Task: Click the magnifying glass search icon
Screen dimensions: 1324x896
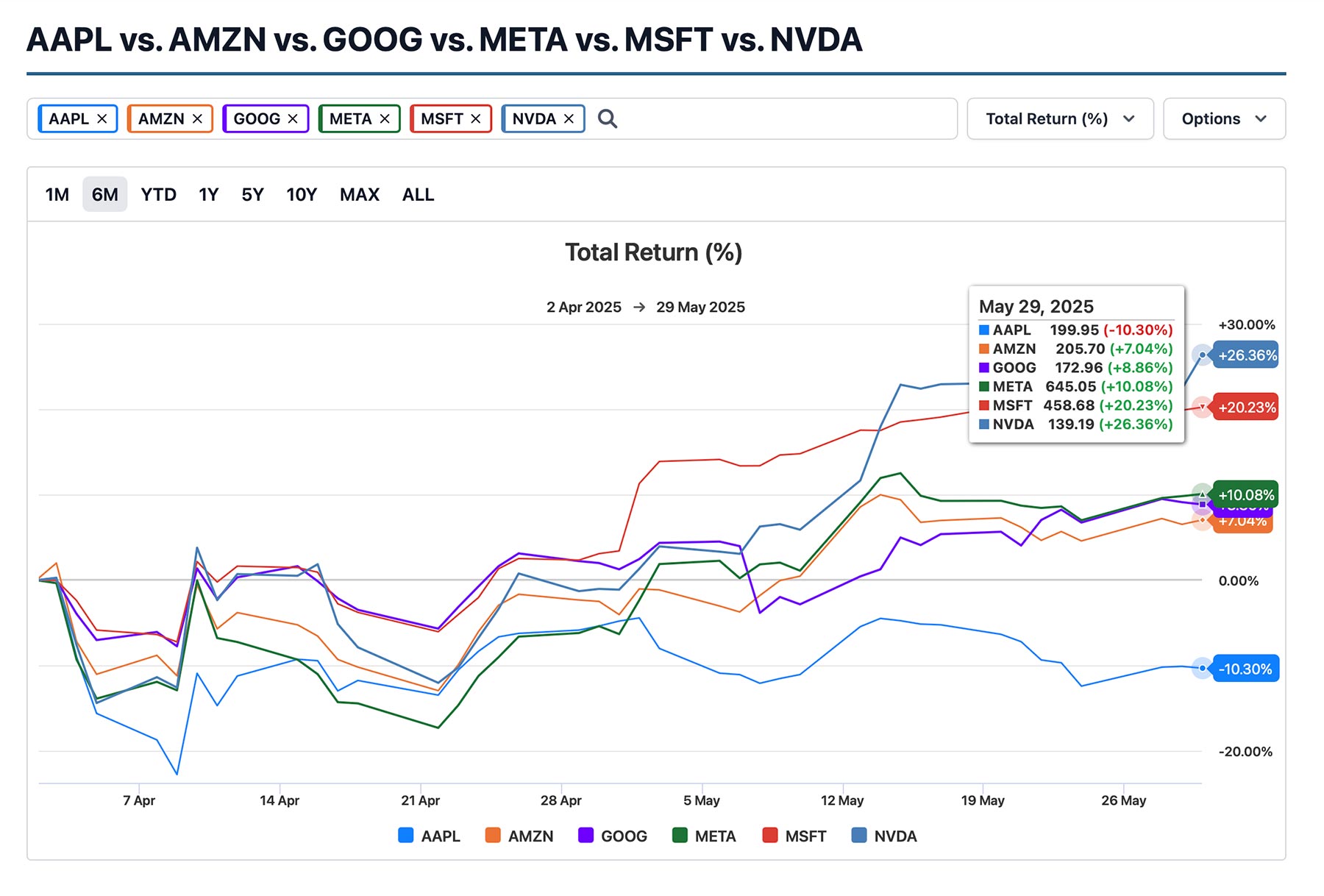Action: [608, 118]
